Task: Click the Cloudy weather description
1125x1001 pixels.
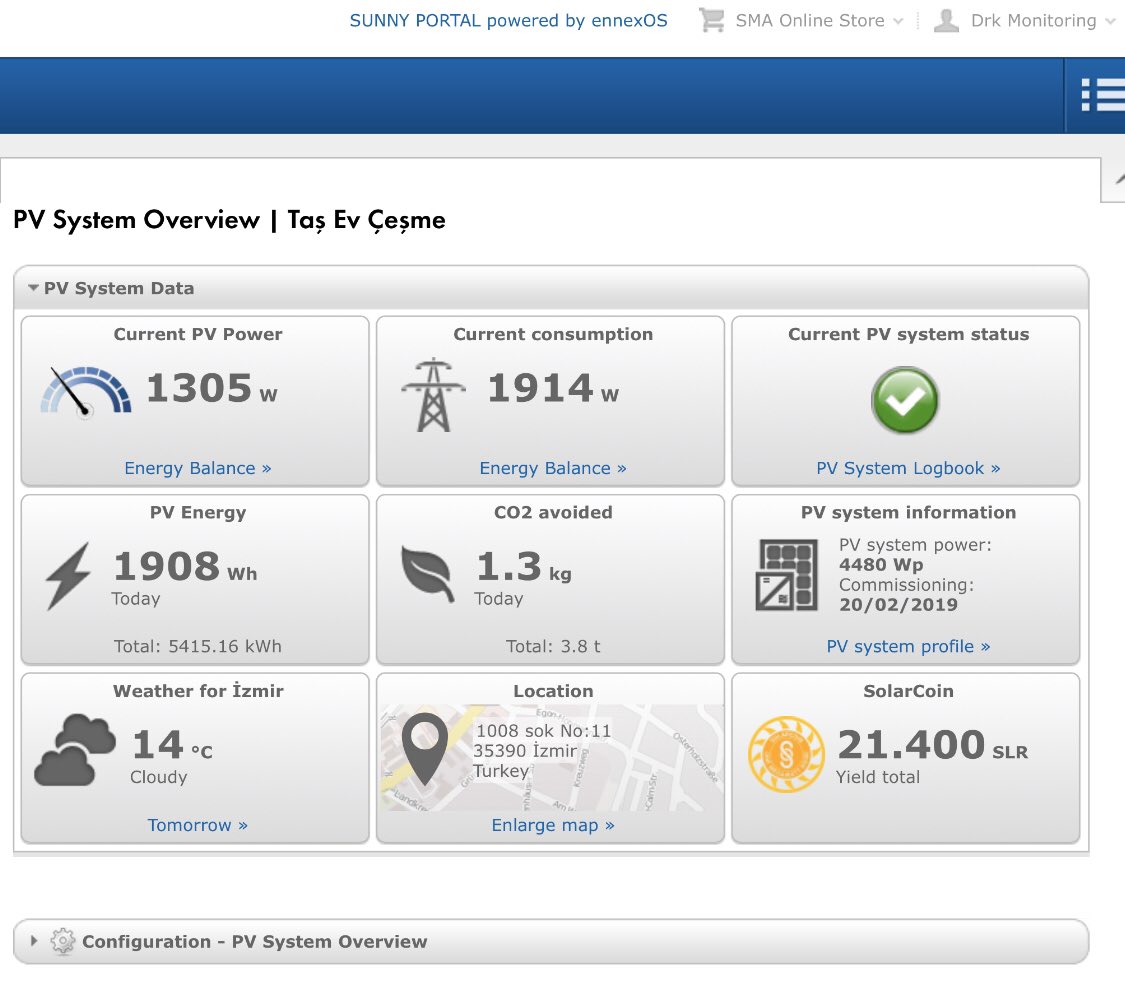Action: (x=159, y=777)
